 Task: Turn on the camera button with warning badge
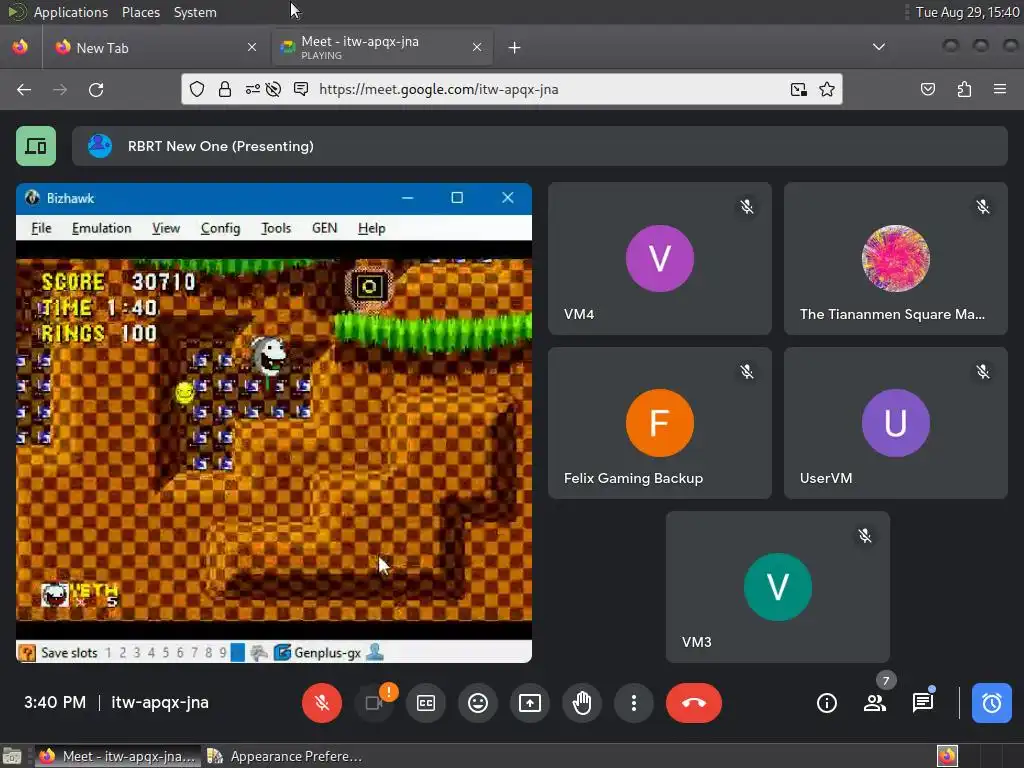tap(374, 703)
